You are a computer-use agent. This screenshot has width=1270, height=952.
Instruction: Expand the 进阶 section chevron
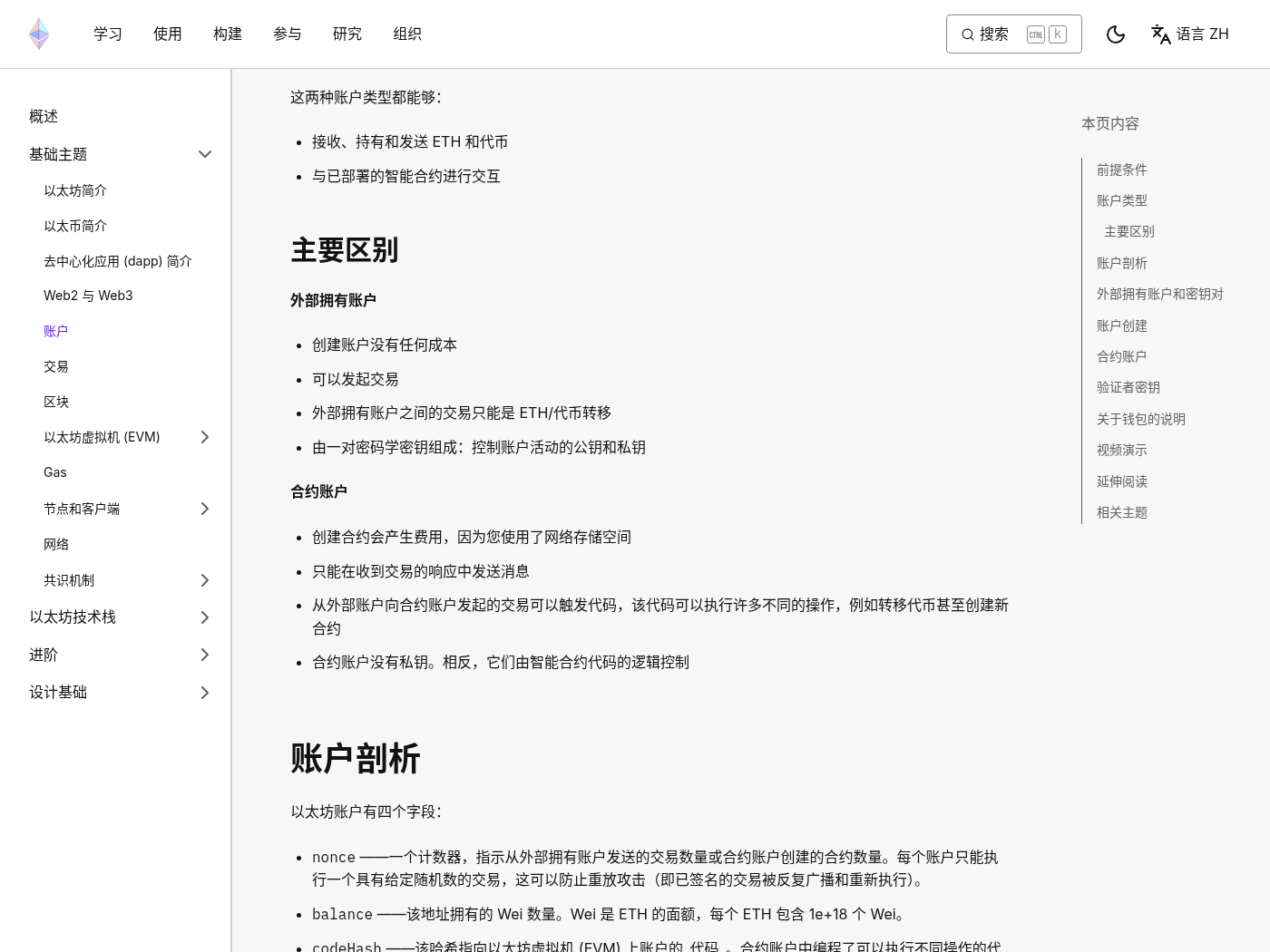(205, 655)
